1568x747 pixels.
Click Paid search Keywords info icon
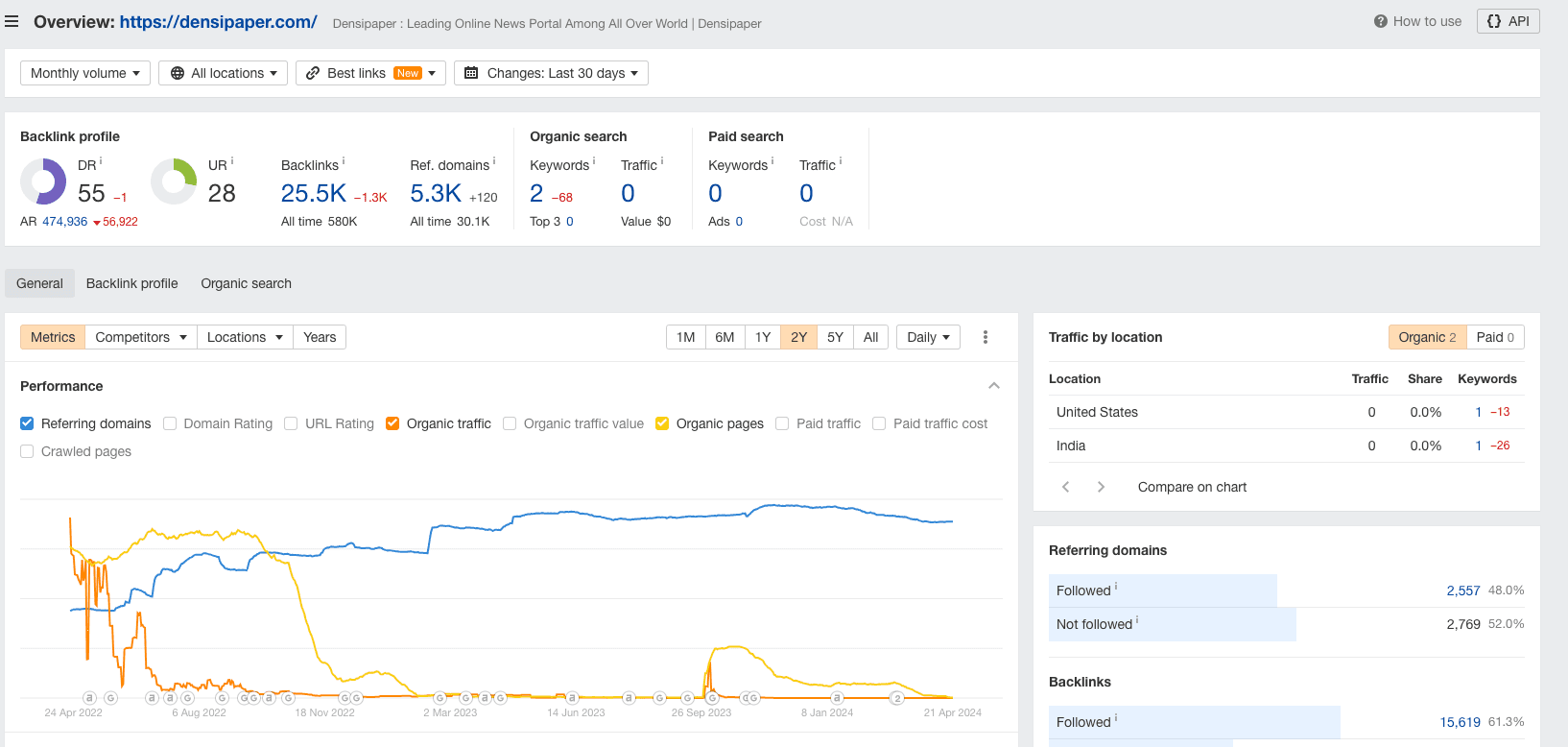[772, 161]
